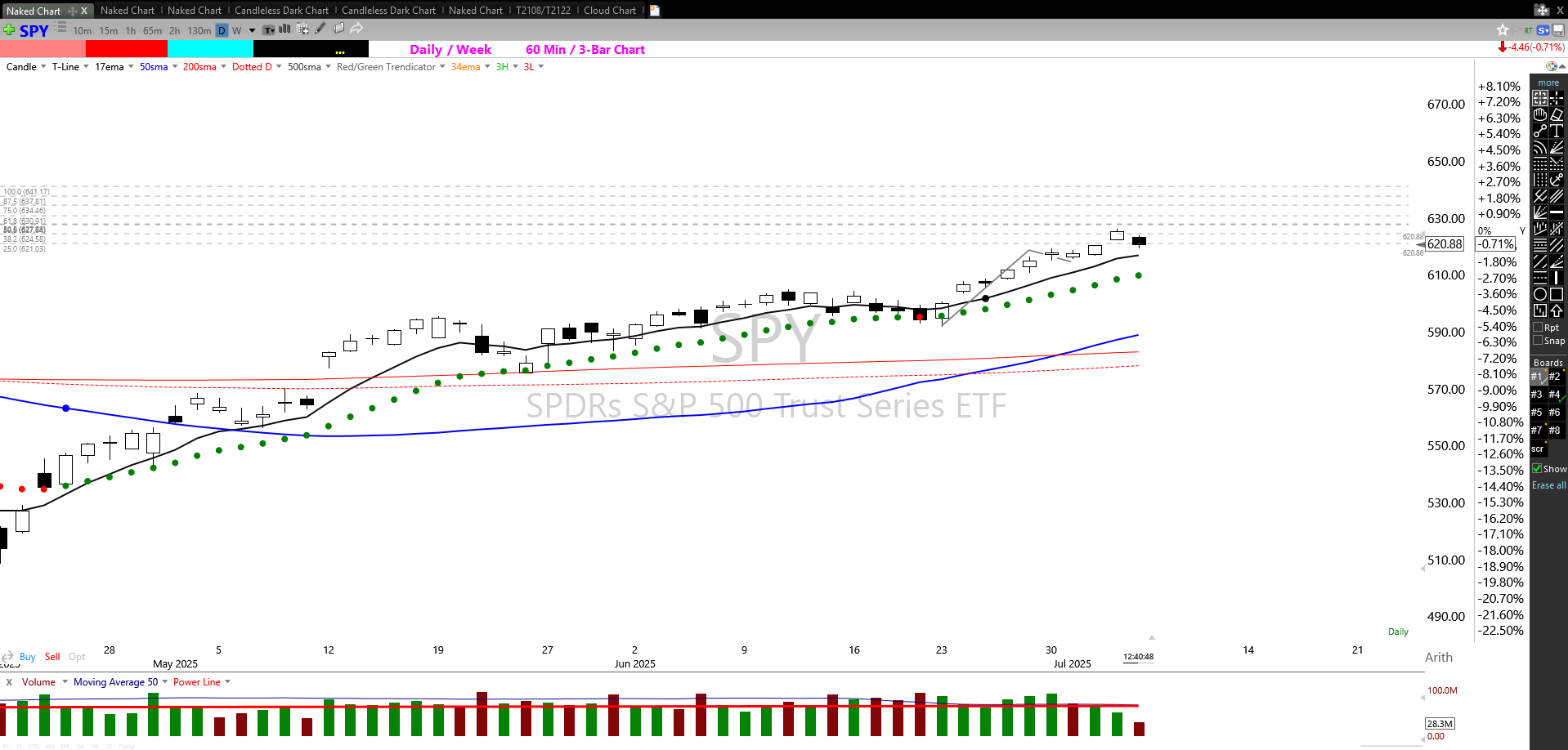
Task: Click the floppy disk save icon
Action: [1559, 30]
